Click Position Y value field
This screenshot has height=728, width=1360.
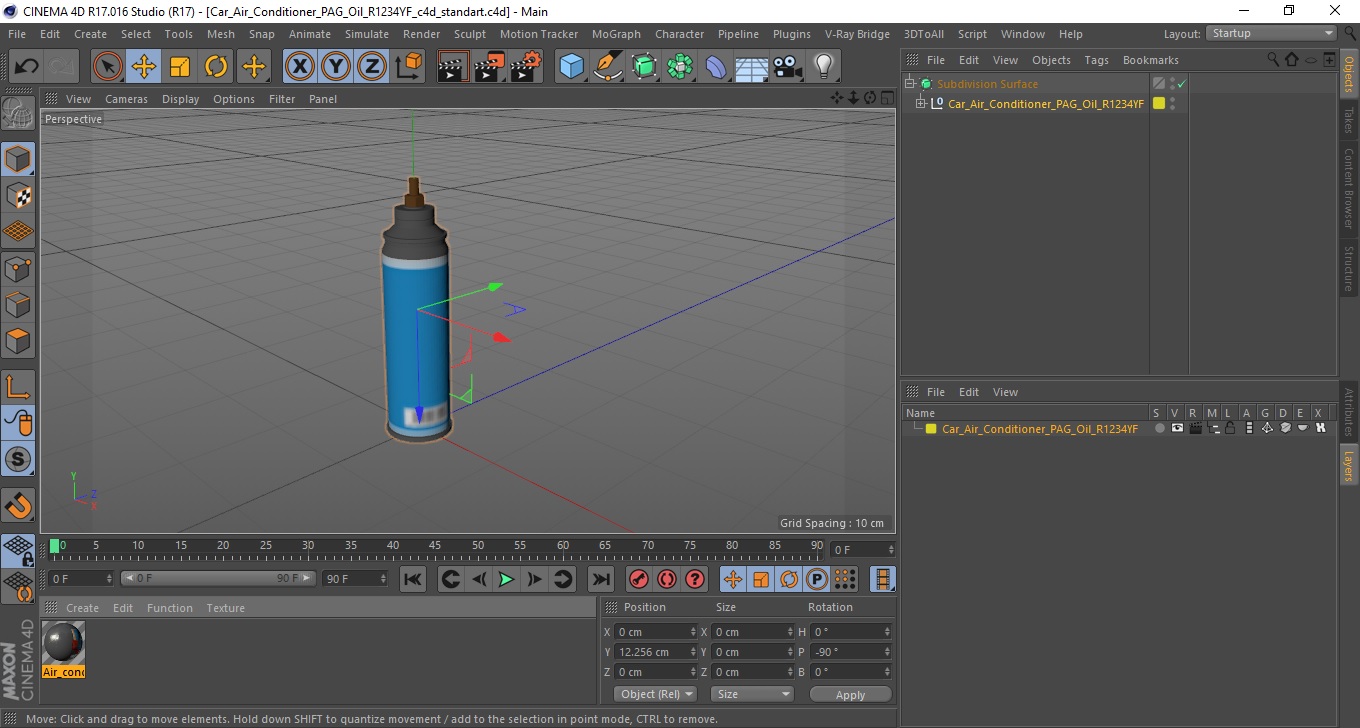tap(655, 652)
